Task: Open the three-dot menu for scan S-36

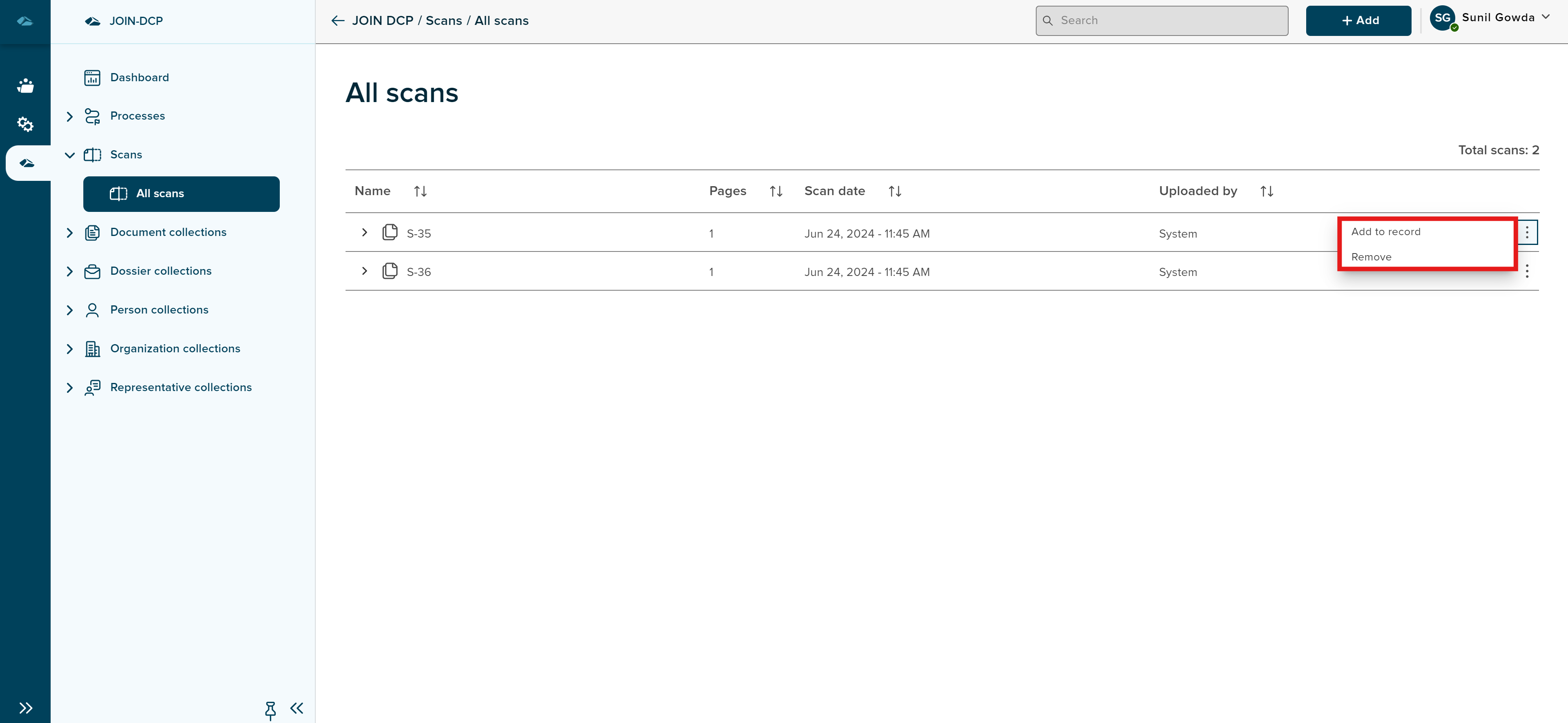Action: click(x=1528, y=271)
